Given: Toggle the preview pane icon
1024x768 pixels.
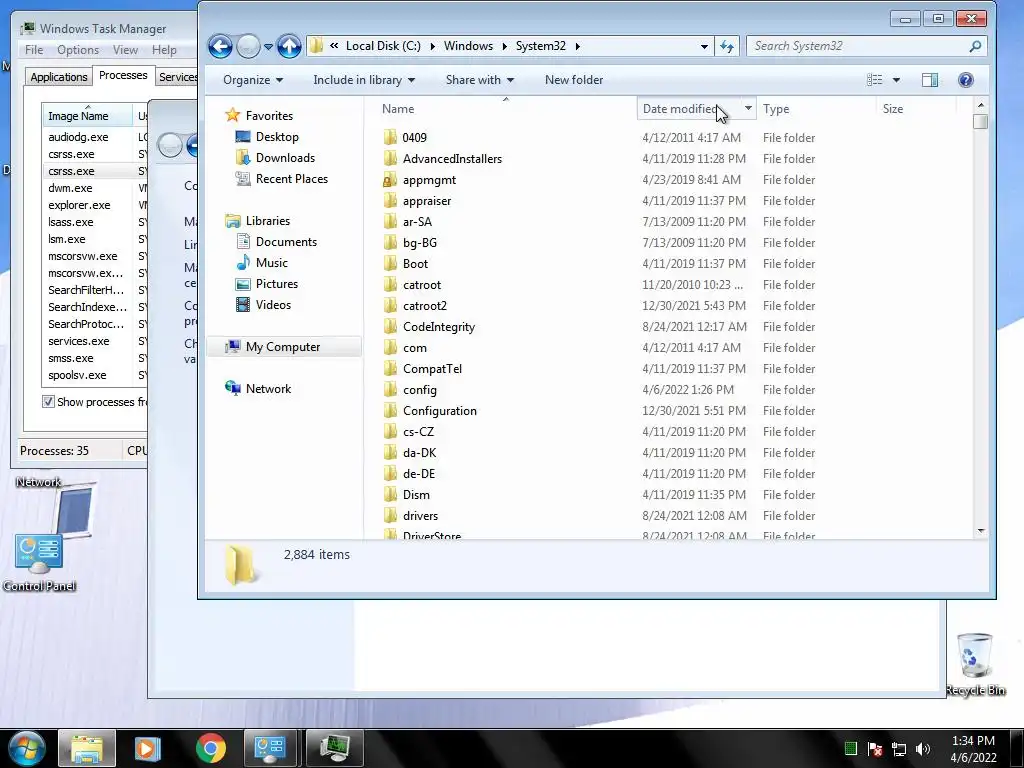Looking at the screenshot, I should pyautogui.click(x=930, y=80).
